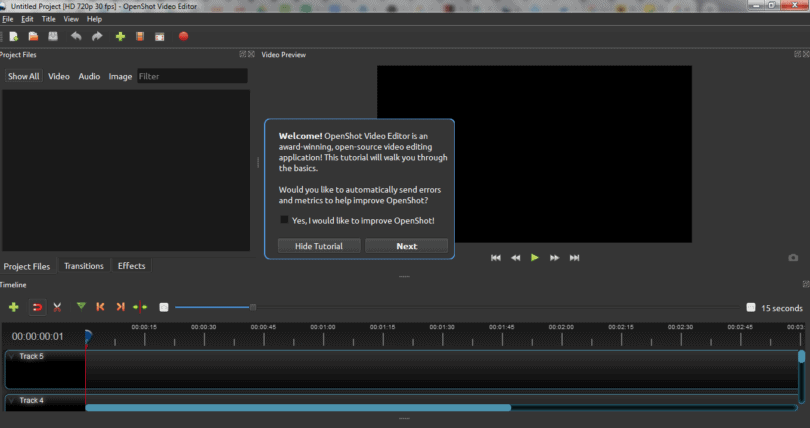The width and height of the screenshot is (810, 428).
Task: Play the video preview
Action: click(x=535, y=258)
